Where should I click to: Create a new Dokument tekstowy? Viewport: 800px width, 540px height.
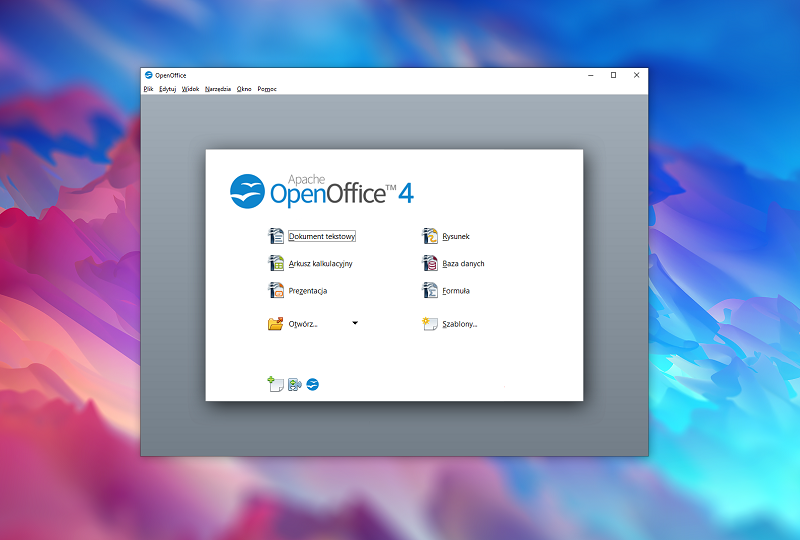point(322,236)
